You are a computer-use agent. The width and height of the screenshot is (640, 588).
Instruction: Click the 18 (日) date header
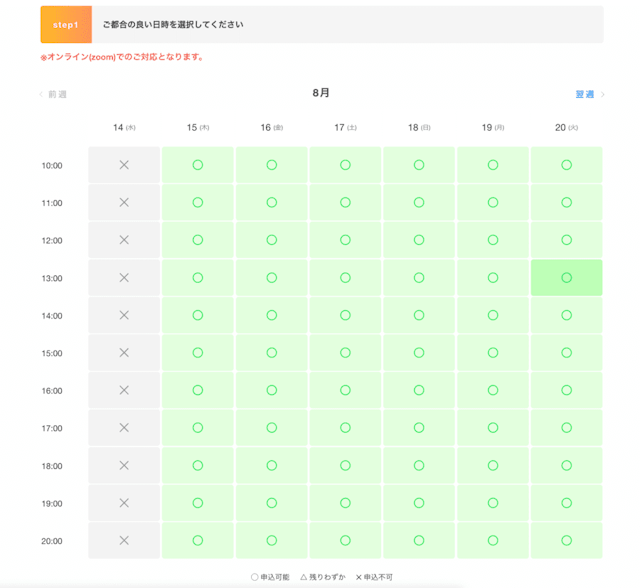[419, 128]
